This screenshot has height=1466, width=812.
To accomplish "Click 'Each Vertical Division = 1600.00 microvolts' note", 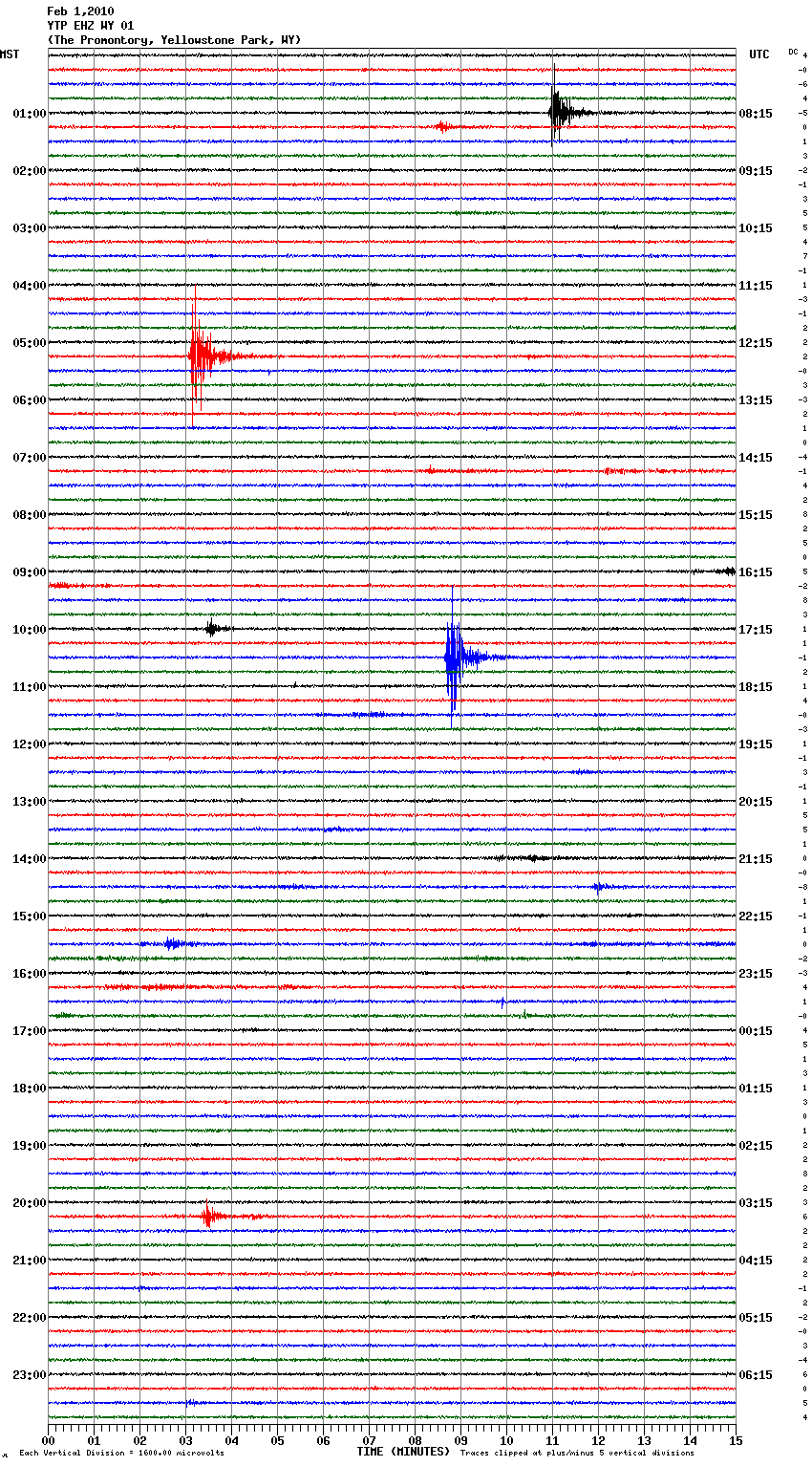I will (121, 1453).
